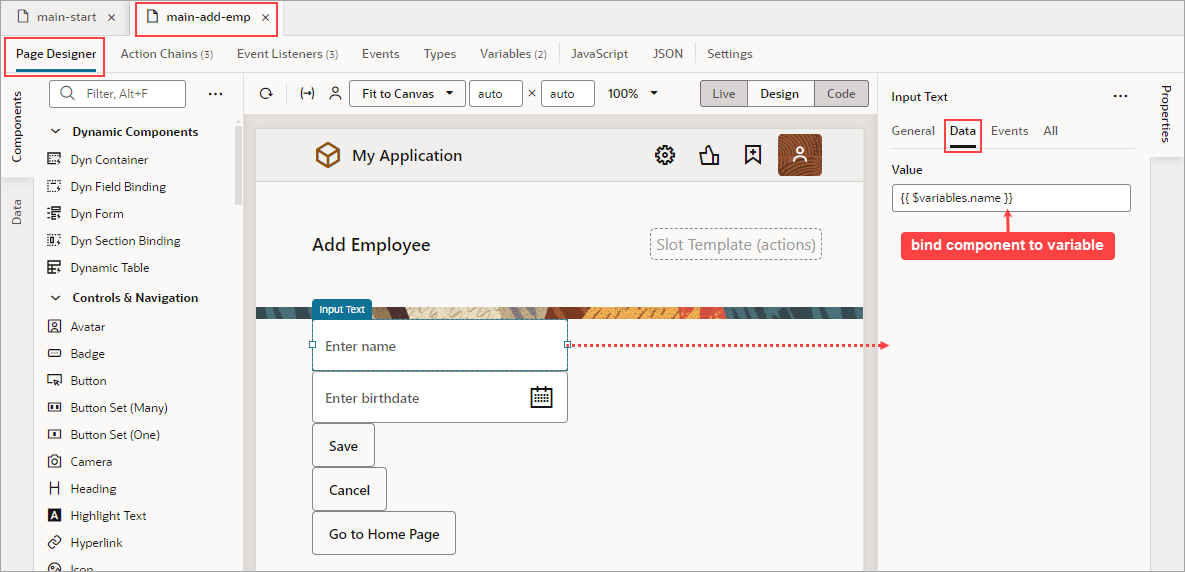Click the settings gear icon in app header
Image resolution: width=1185 pixels, height=572 pixels.
pos(664,156)
